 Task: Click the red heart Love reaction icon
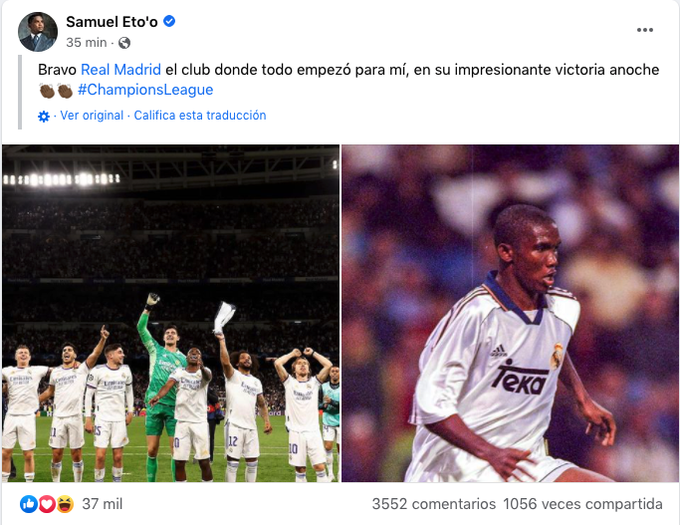47,504
